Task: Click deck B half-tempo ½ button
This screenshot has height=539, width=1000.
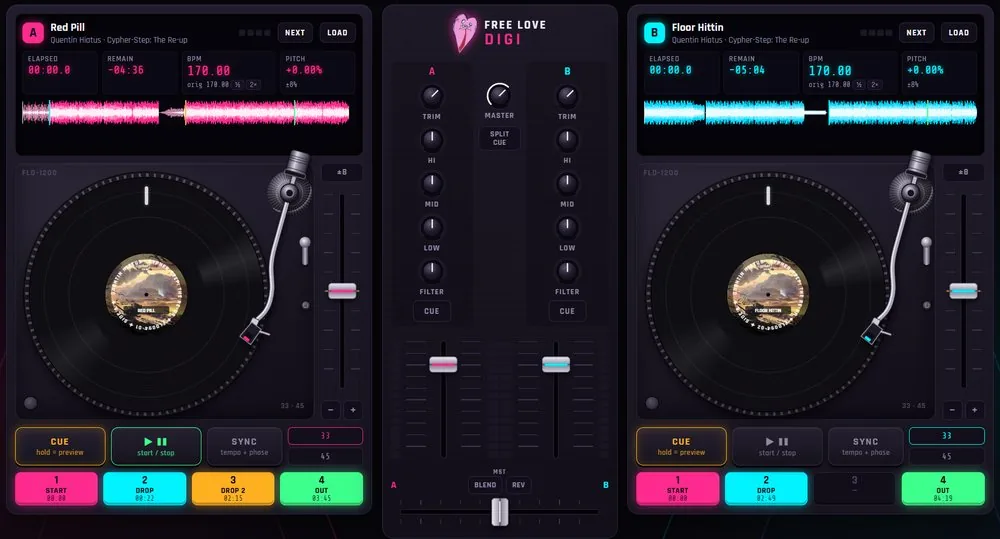Action: (860, 84)
